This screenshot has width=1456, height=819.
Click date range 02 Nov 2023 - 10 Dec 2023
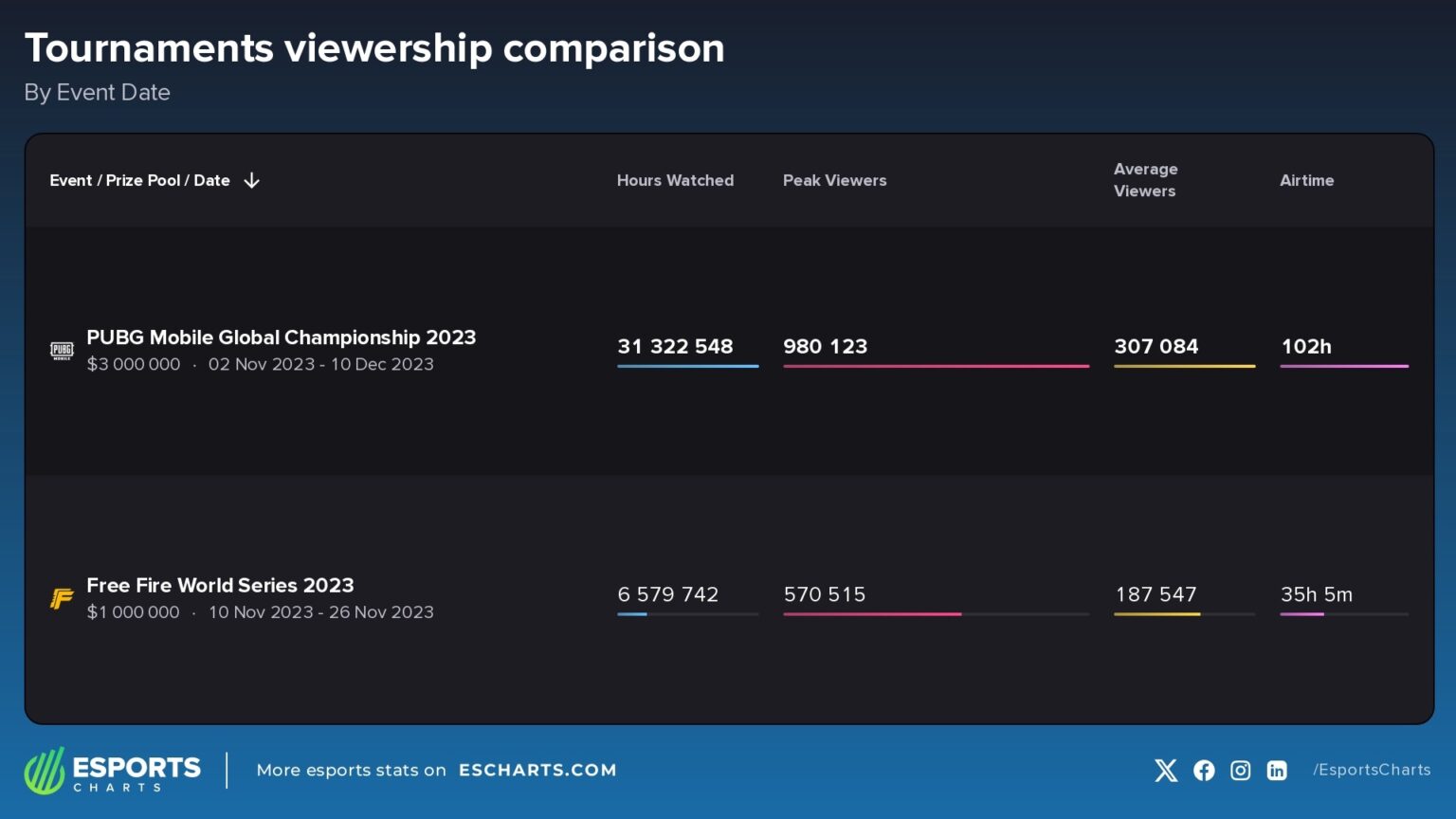pyautogui.click(x=321, y=364)
